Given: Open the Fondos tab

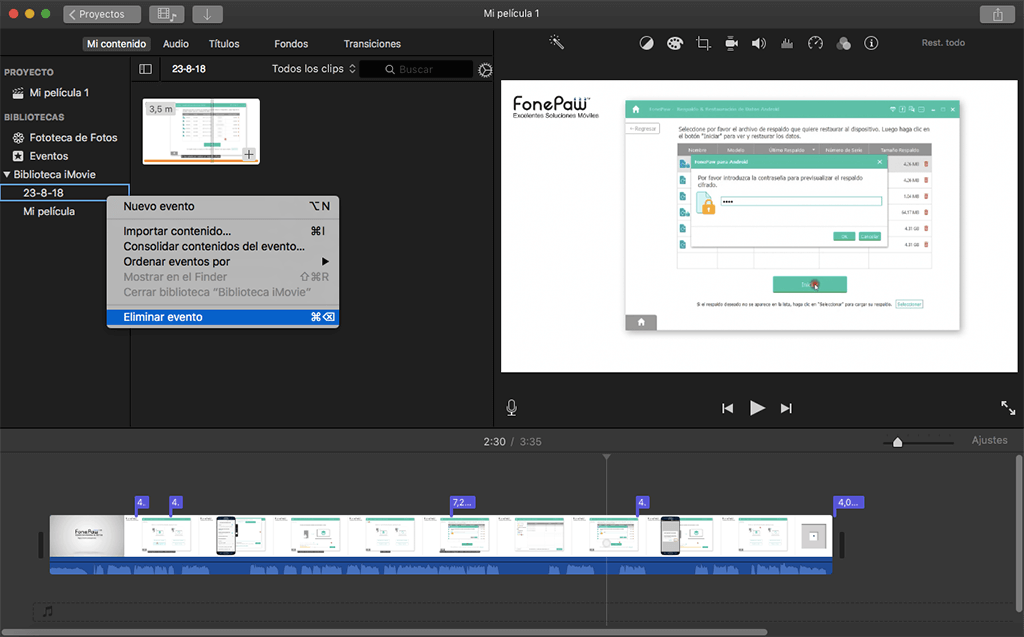Looking at the screenshot, I should click(x=291, y=44).
